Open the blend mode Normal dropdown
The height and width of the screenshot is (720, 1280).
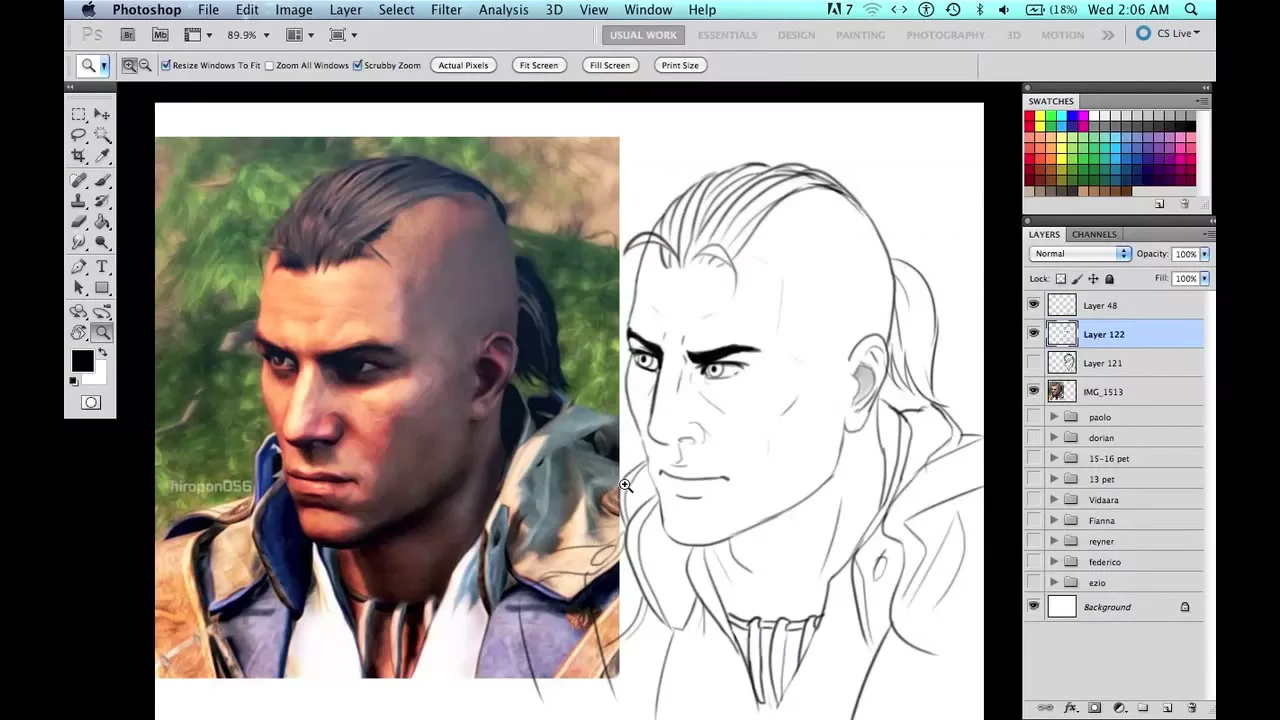point(1080,254)
